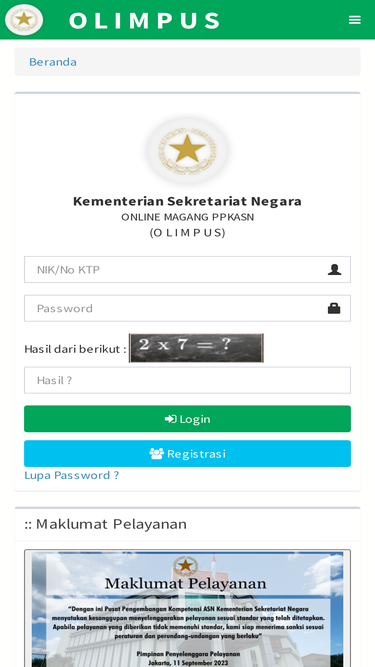Click the OLIMPUS title in header
375x667 pixels.
144,20
